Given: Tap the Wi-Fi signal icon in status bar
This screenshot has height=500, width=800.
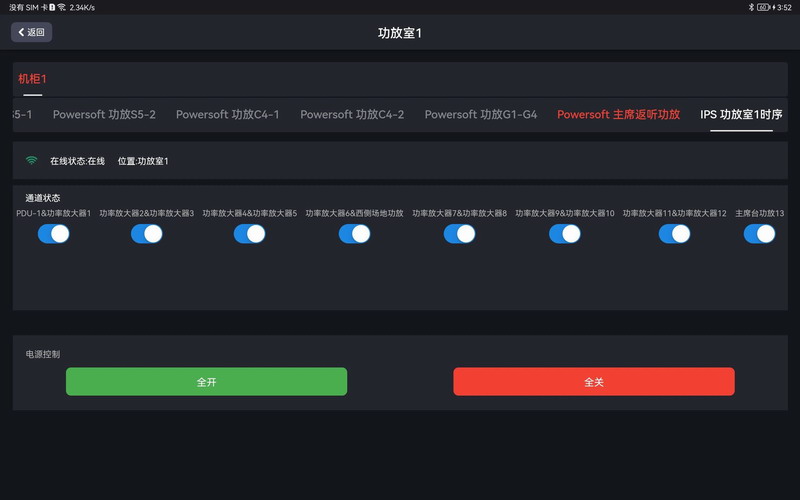Looking at the screenshot, I should click(x=61, y=7).
